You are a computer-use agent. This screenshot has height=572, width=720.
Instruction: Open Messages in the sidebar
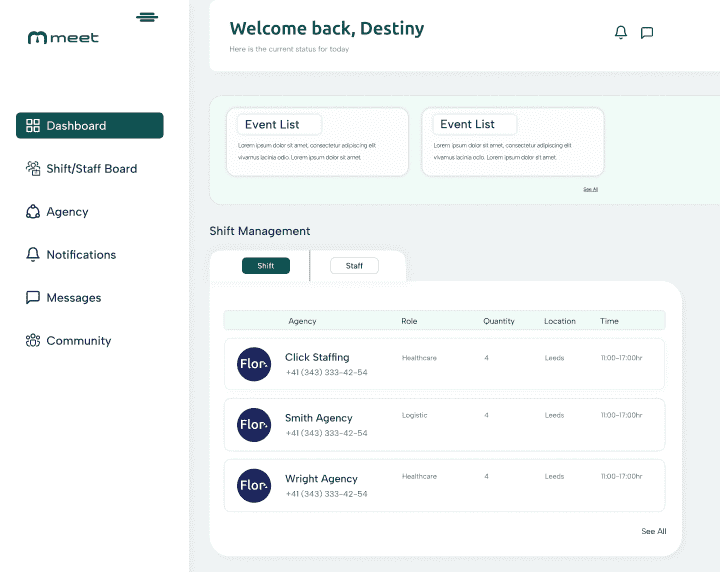click(x=73, y=298)
